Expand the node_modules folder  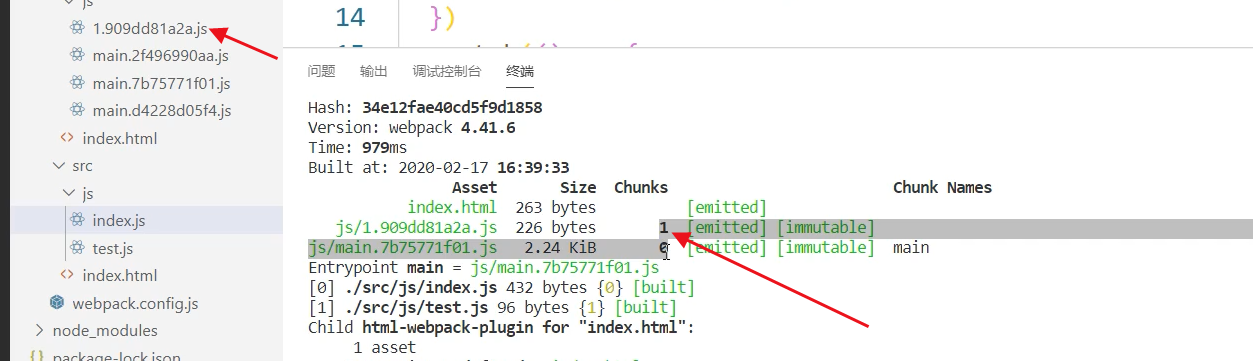[105, 330]
